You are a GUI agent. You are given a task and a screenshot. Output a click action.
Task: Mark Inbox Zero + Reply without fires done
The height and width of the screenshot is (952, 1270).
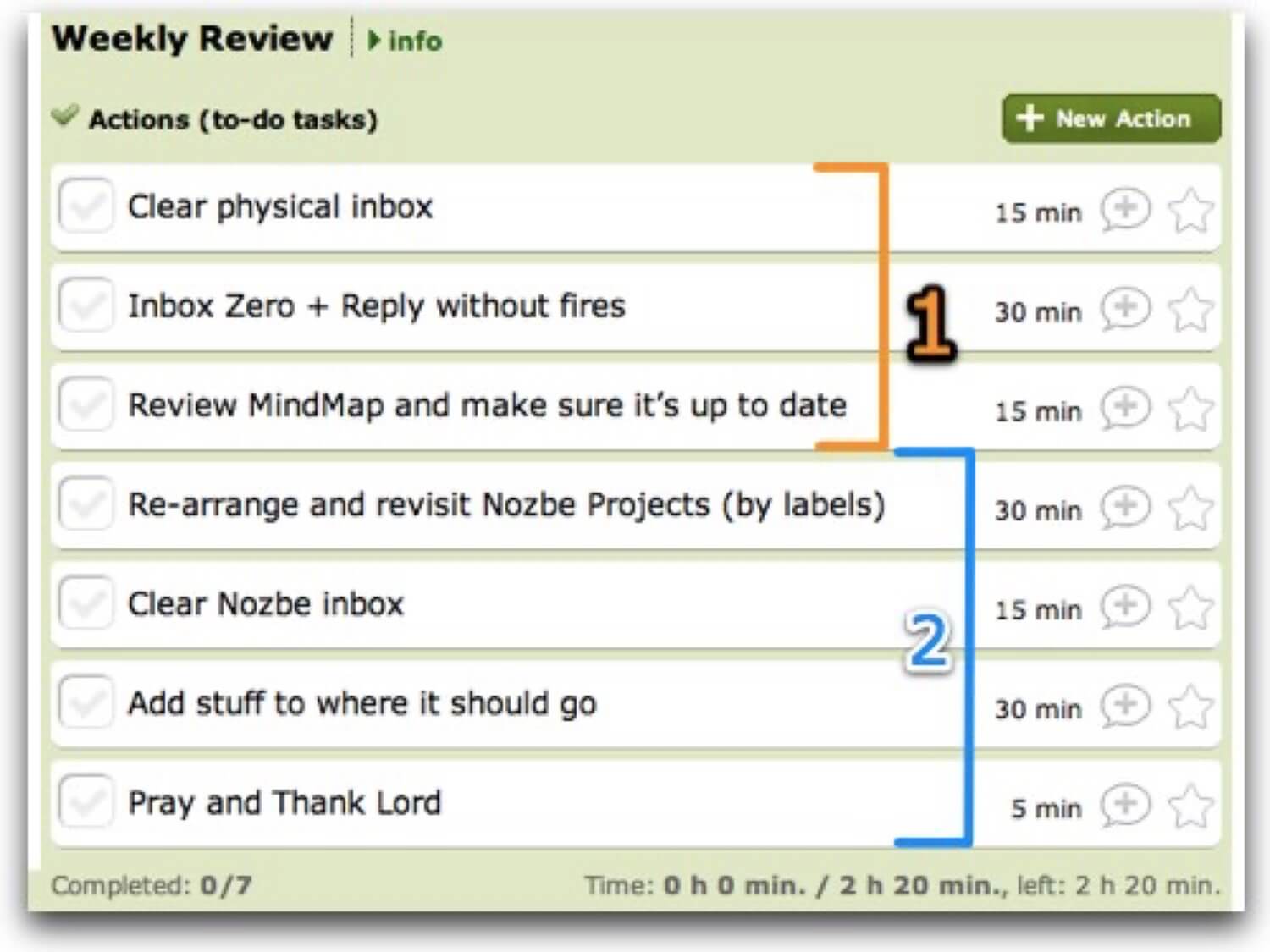tap(86, 305)
